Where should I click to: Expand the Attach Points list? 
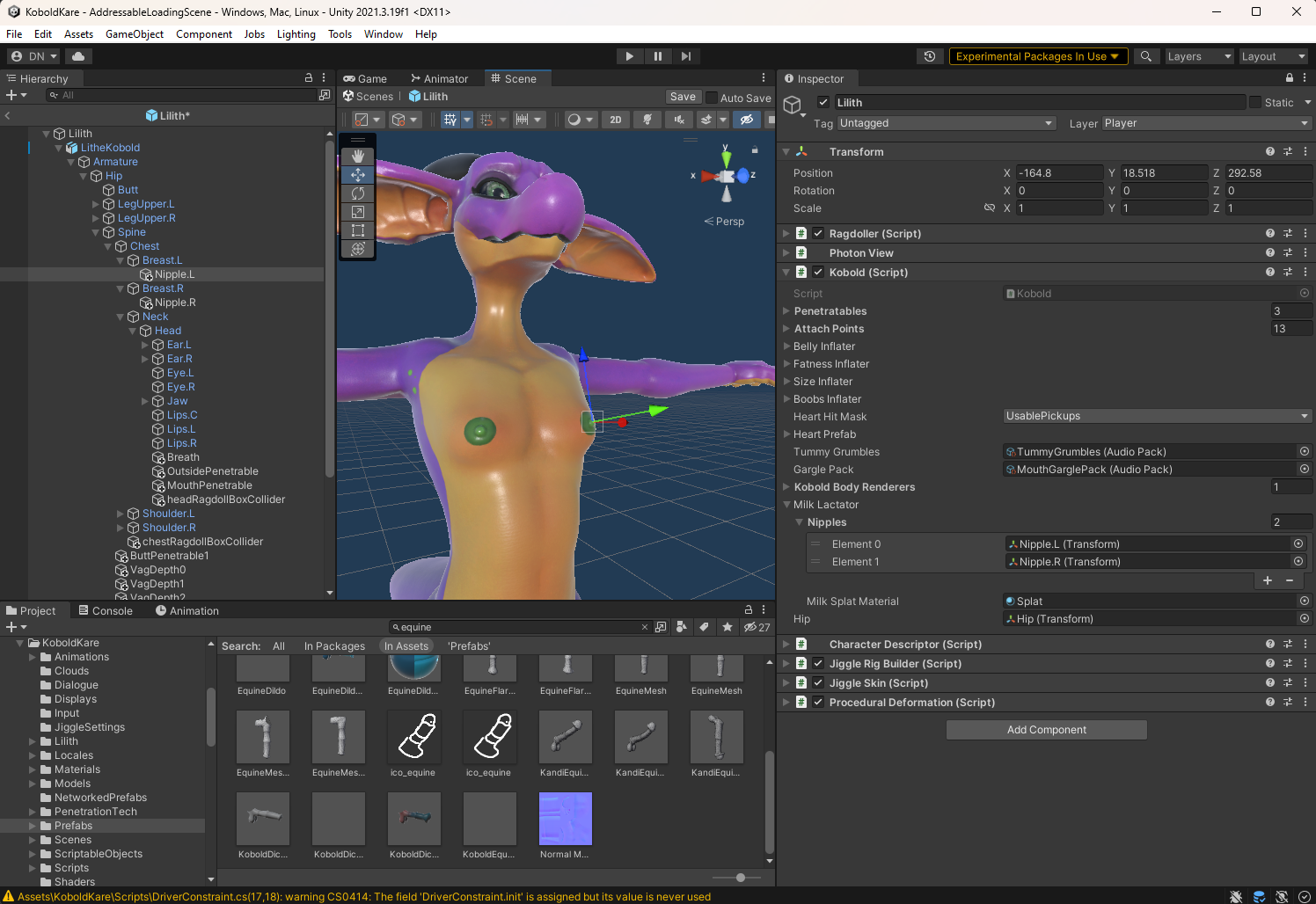point(786,329)
